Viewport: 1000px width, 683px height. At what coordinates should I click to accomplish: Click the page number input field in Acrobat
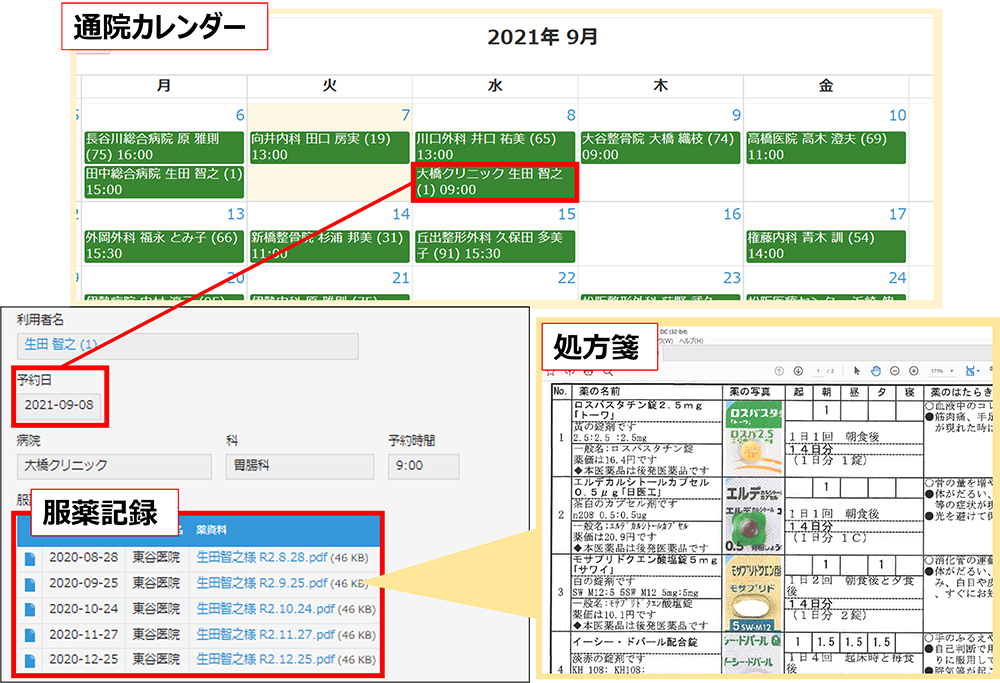(x=817, y=370)
